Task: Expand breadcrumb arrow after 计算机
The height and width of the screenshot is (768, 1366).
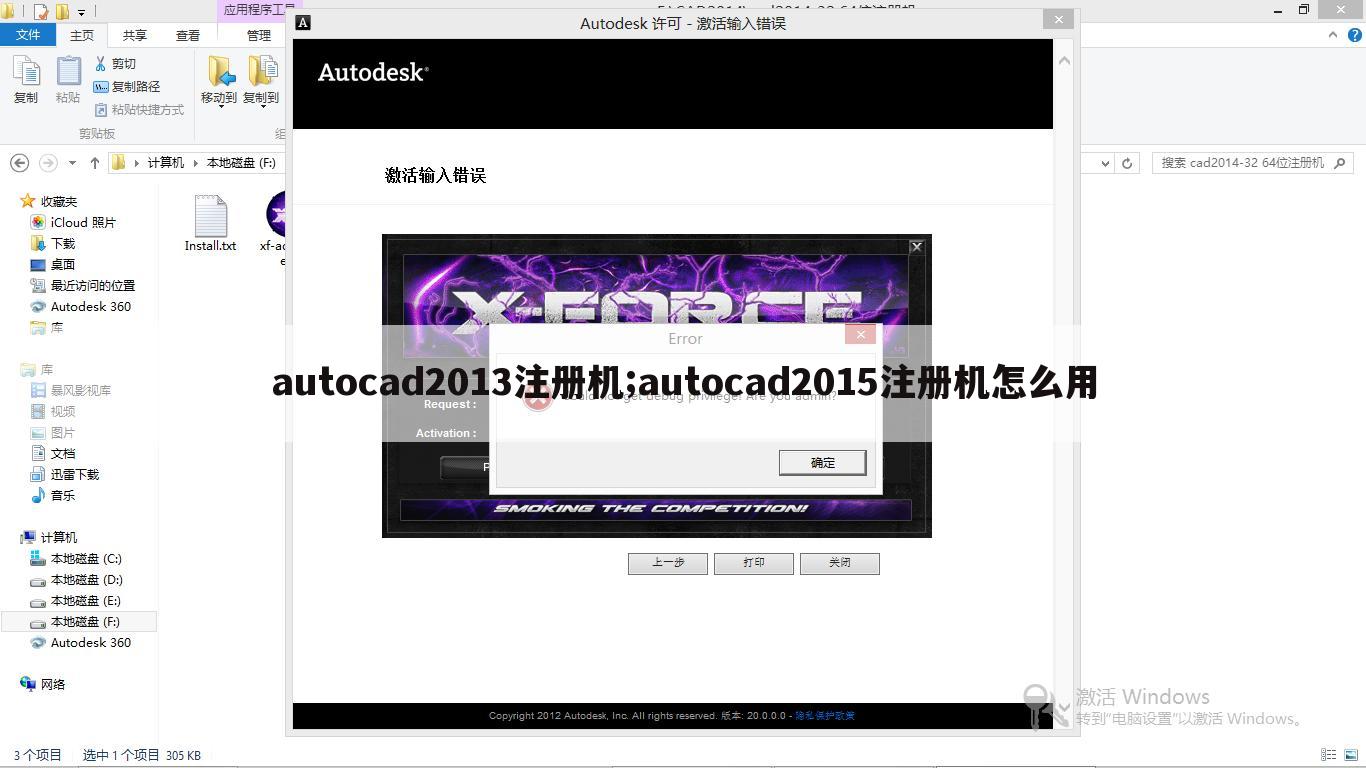Action: [195, 163]
